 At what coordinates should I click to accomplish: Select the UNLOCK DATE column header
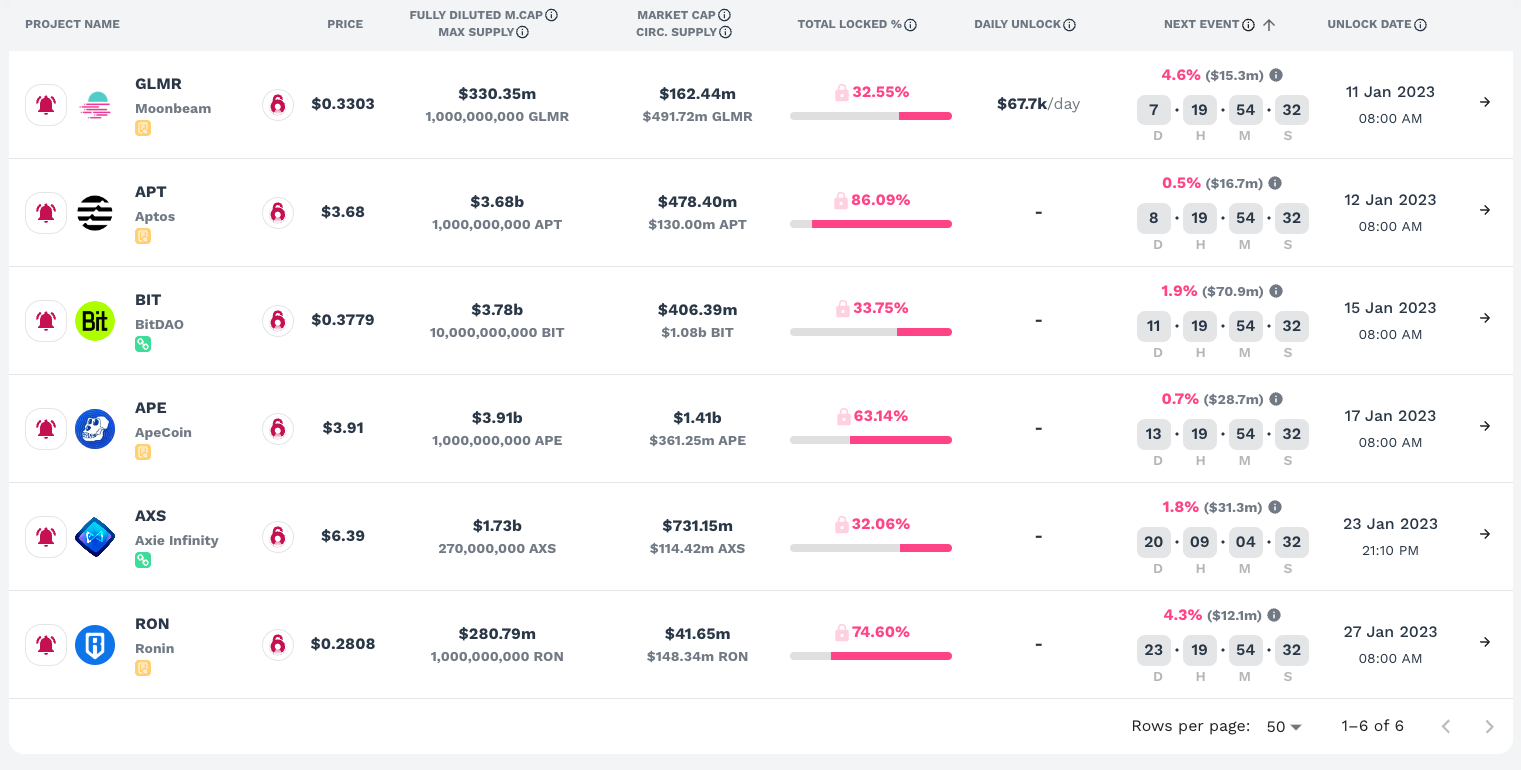click(x=1370, y=23)
